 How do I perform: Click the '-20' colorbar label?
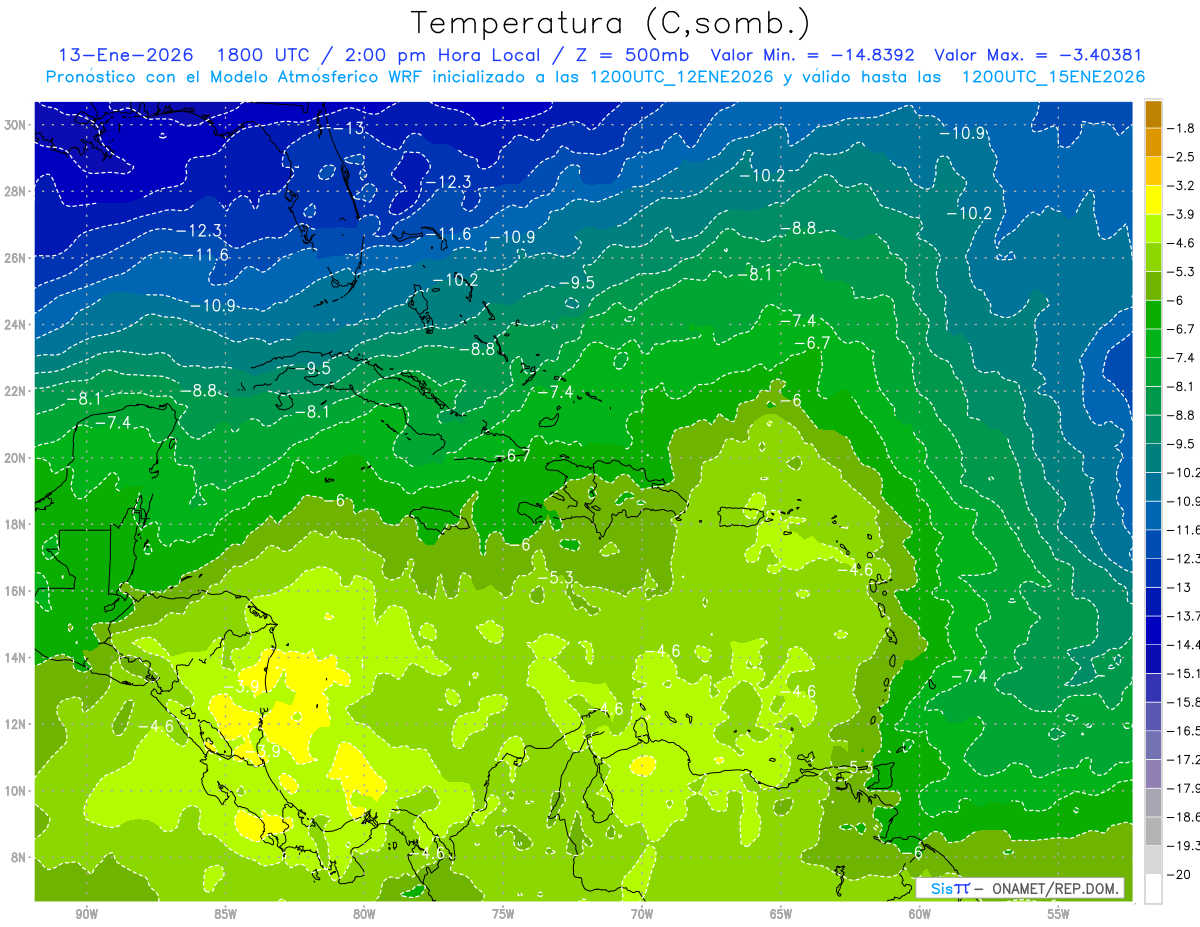1181,874
